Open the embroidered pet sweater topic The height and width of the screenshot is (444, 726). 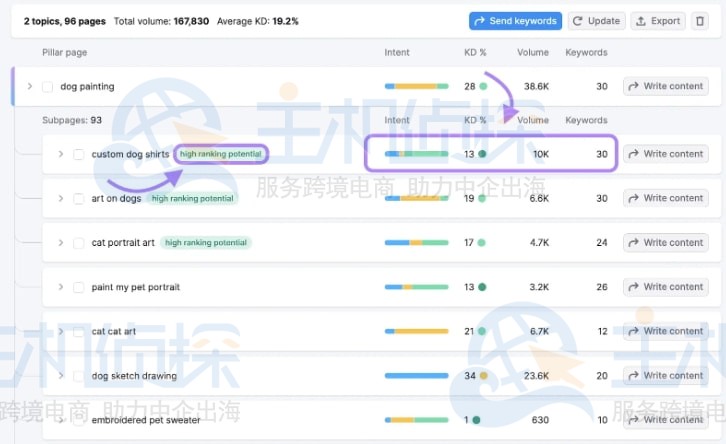click(x=145, y=420)
